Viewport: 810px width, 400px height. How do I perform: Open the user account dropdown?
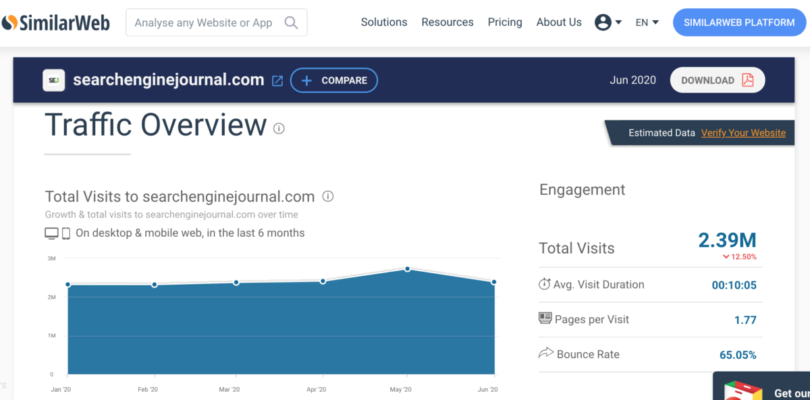tap(608, 22)
